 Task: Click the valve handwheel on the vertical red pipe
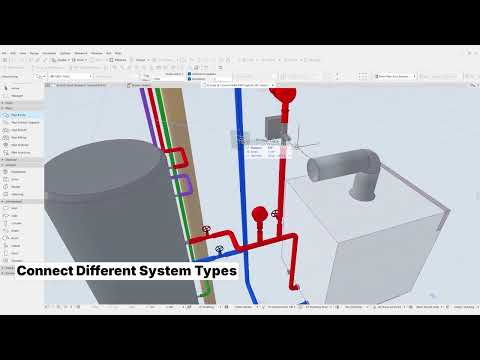275,214
